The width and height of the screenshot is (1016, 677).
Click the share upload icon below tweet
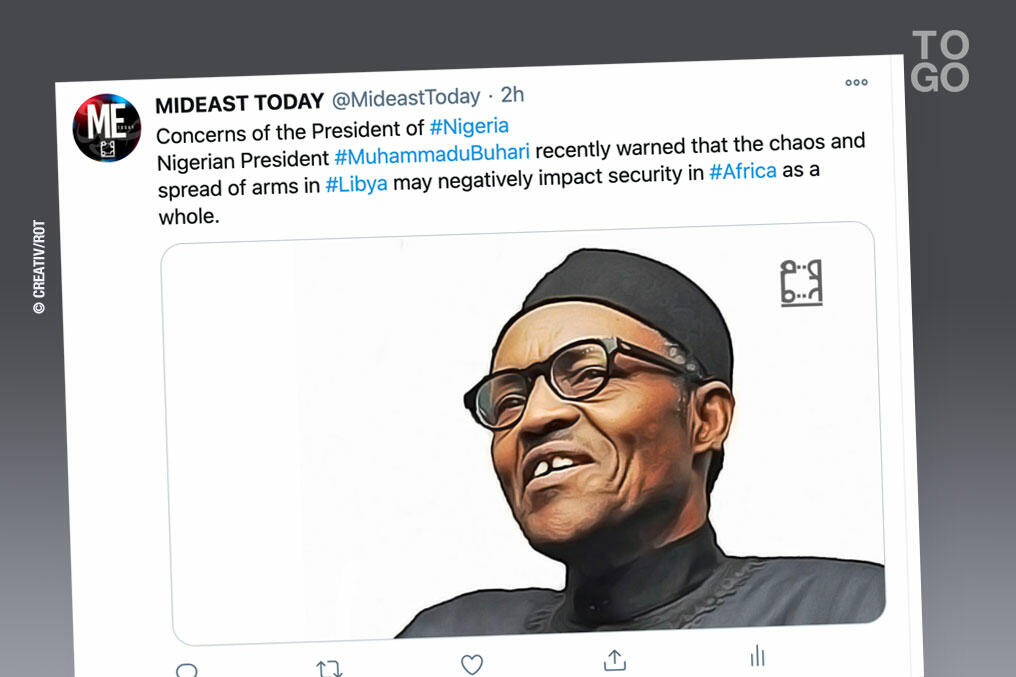pos(615,660)
